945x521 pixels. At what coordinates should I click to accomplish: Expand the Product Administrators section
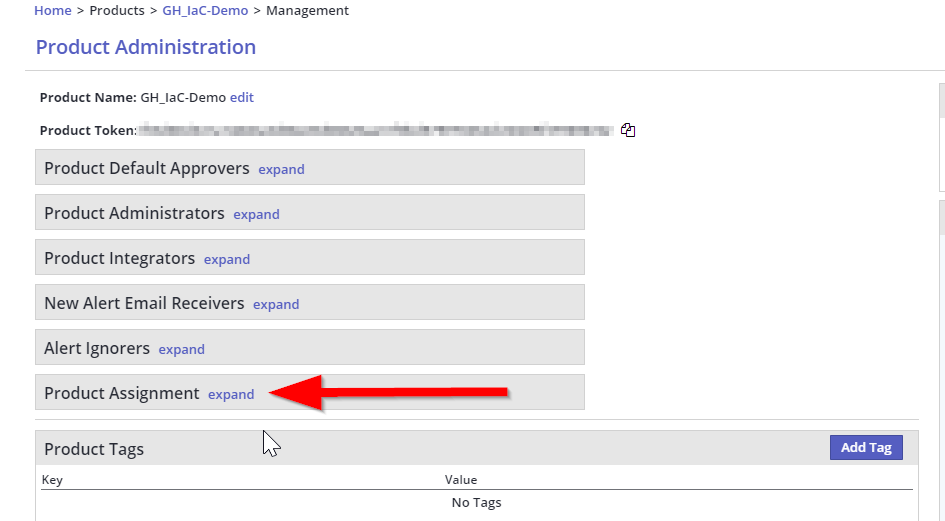click(x=256, y=215)
